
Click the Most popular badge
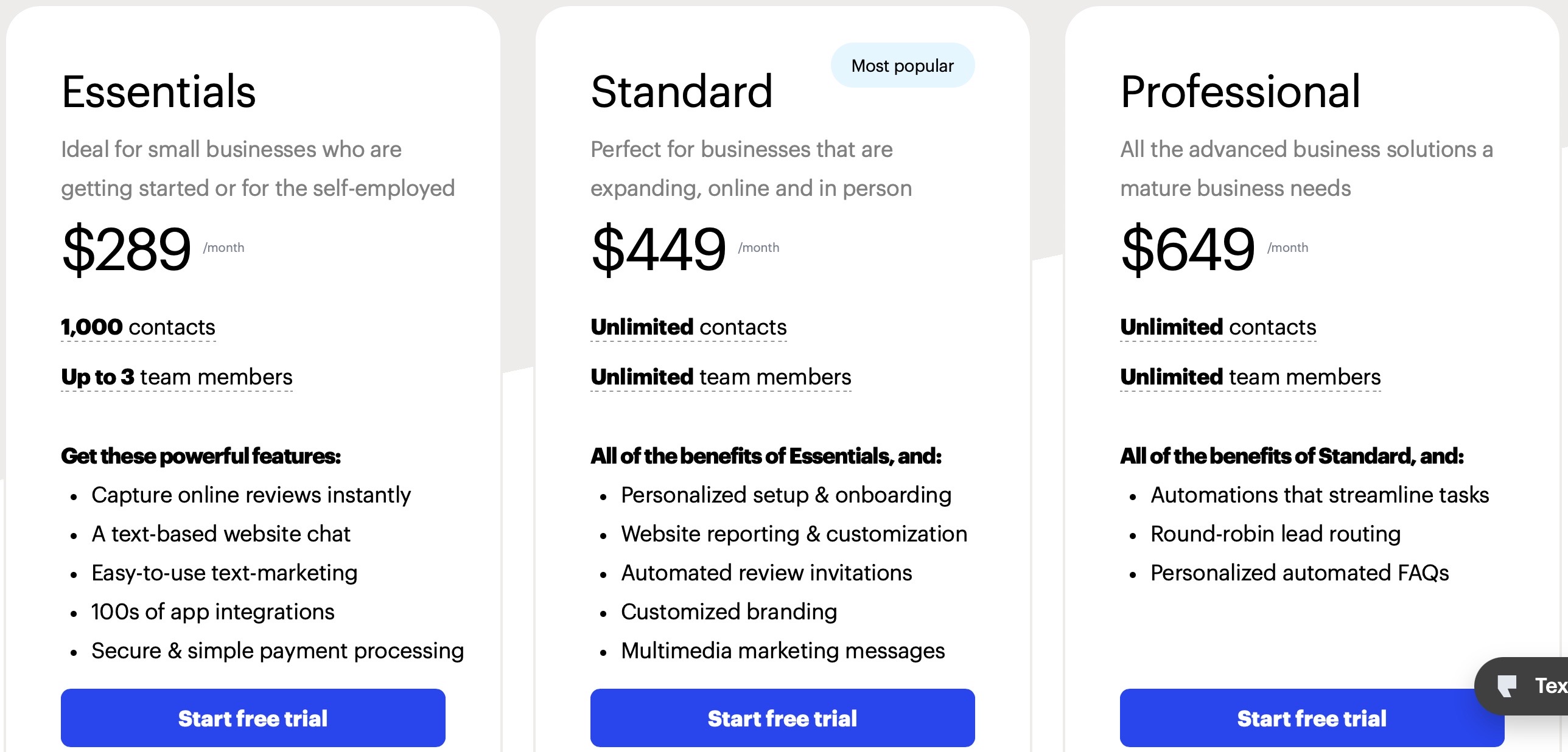click(x=901, y=65)
